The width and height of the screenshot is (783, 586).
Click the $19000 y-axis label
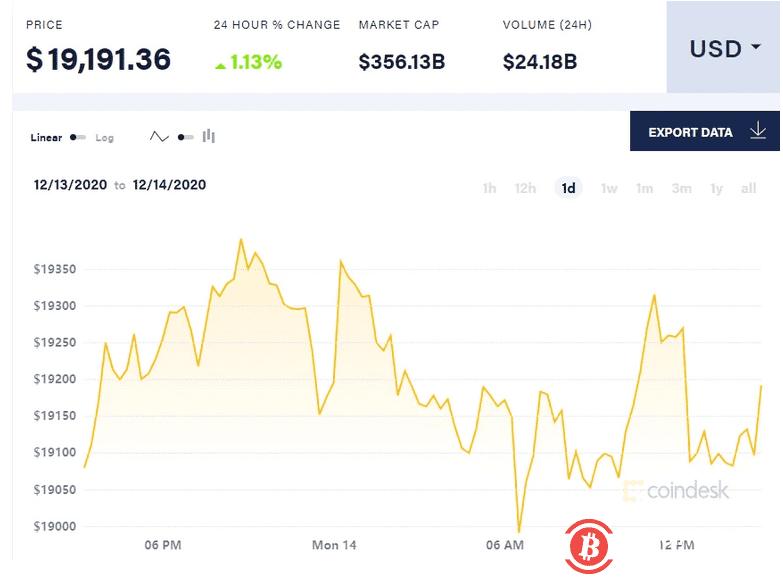[55, 526]
